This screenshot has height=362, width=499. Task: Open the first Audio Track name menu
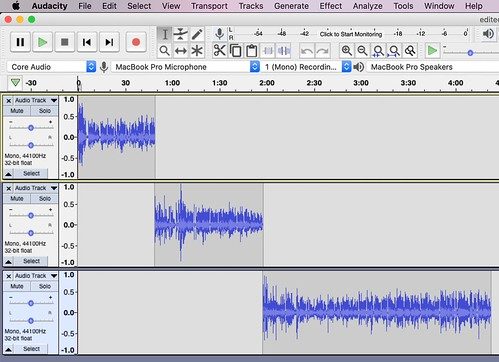35,100
